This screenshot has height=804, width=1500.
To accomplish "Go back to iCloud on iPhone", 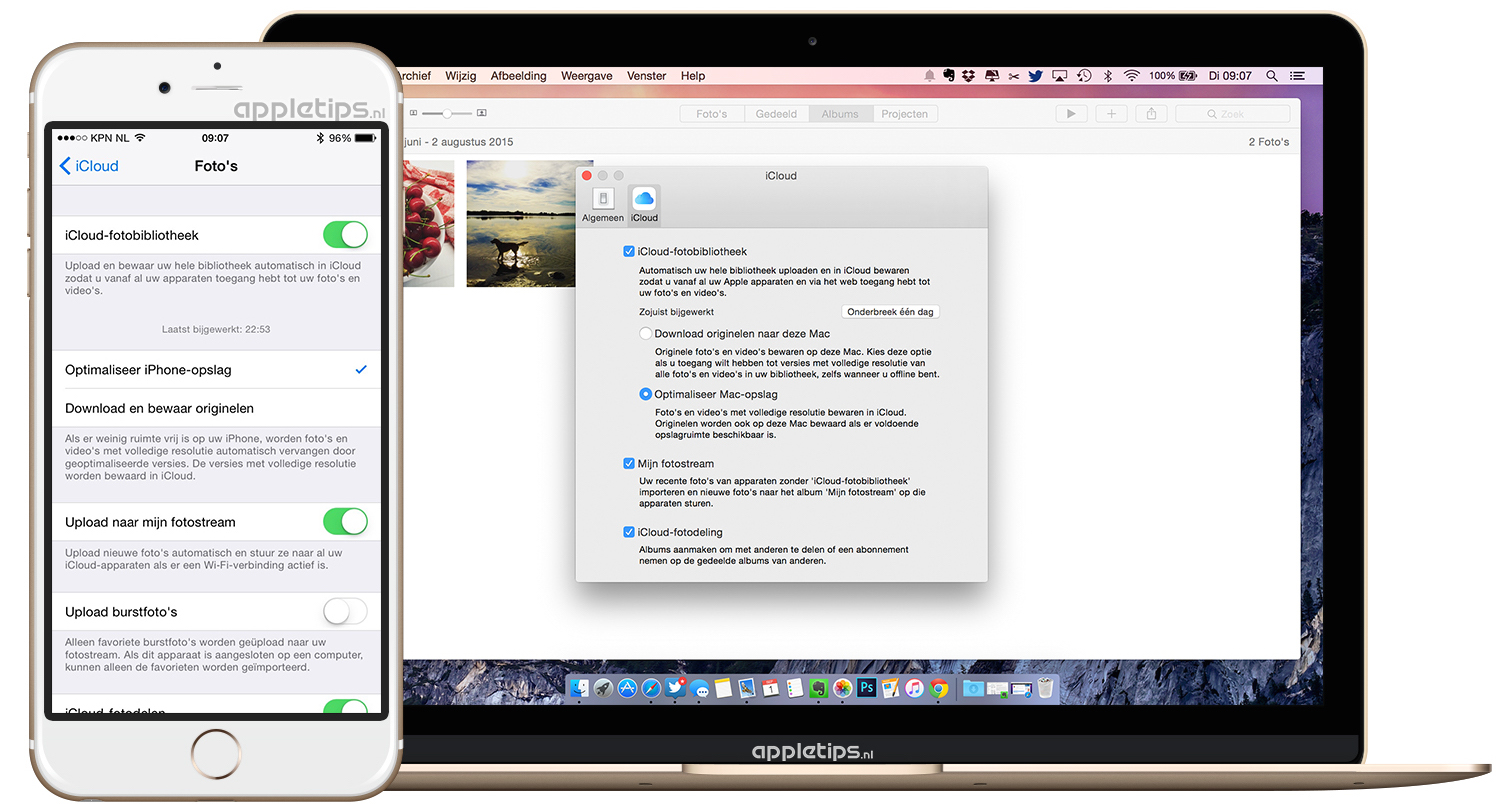I will [x=89, y=166].
